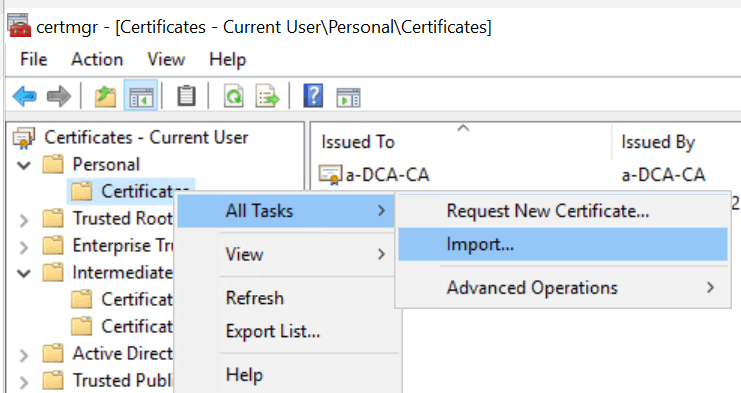Viewport: 741px width, 393px height.
Task: Click Export List... in the context menu
Action: pyautogui.click(x=273, y=331)
